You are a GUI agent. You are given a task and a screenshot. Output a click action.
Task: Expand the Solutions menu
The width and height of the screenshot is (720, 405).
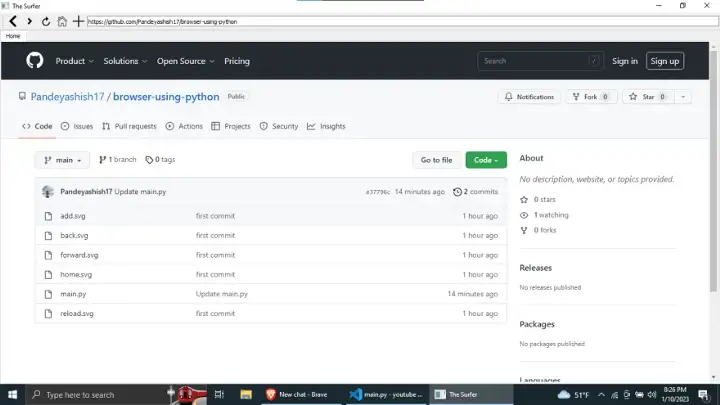[x=125, y=61]
